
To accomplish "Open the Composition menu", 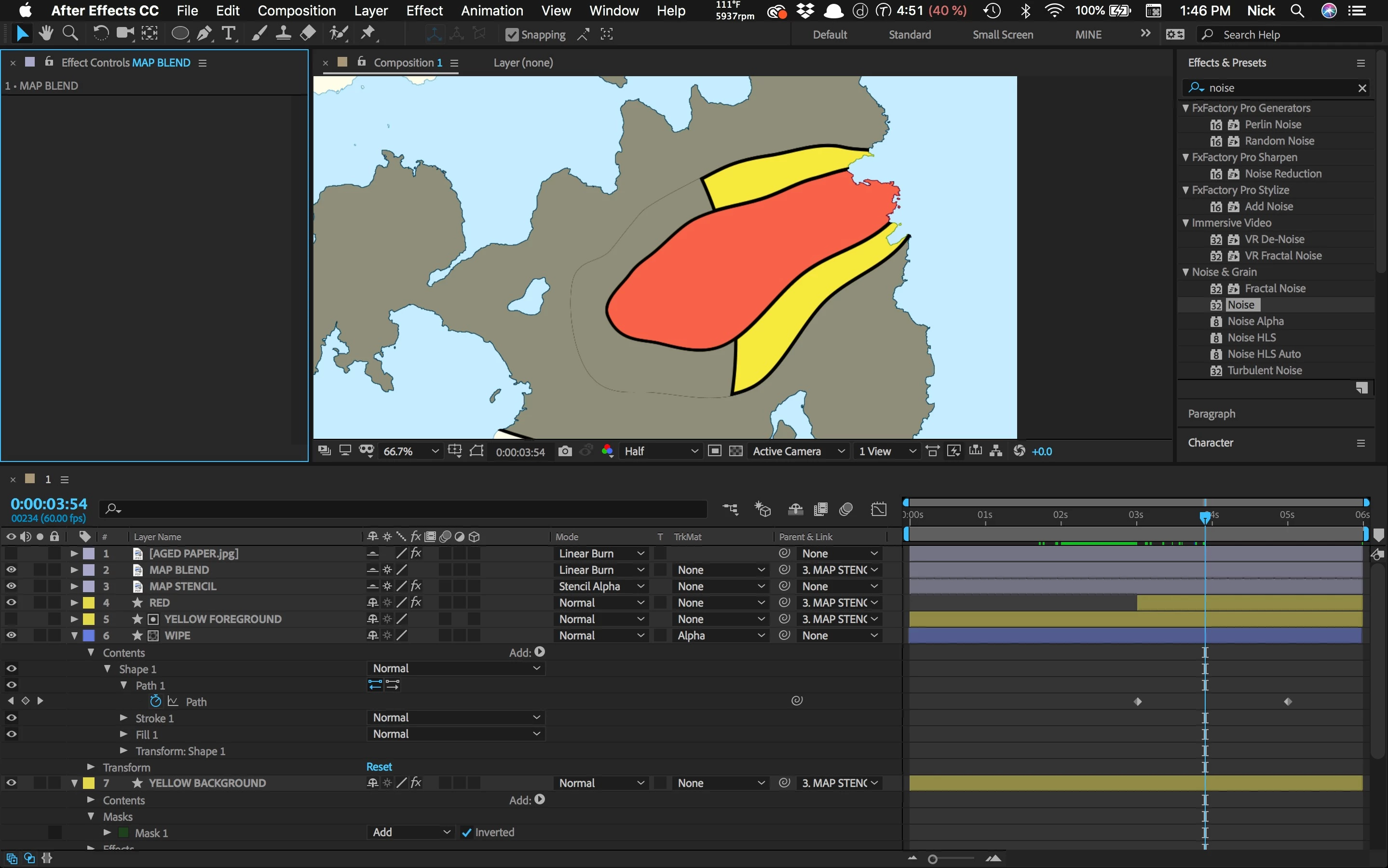I will 296,10.
